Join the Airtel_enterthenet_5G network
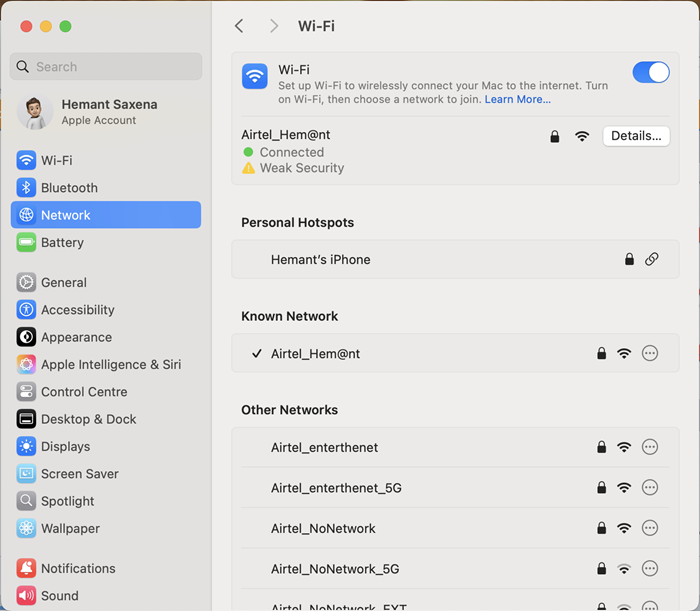Screen dimensions: 700x611 click(455, 488)
